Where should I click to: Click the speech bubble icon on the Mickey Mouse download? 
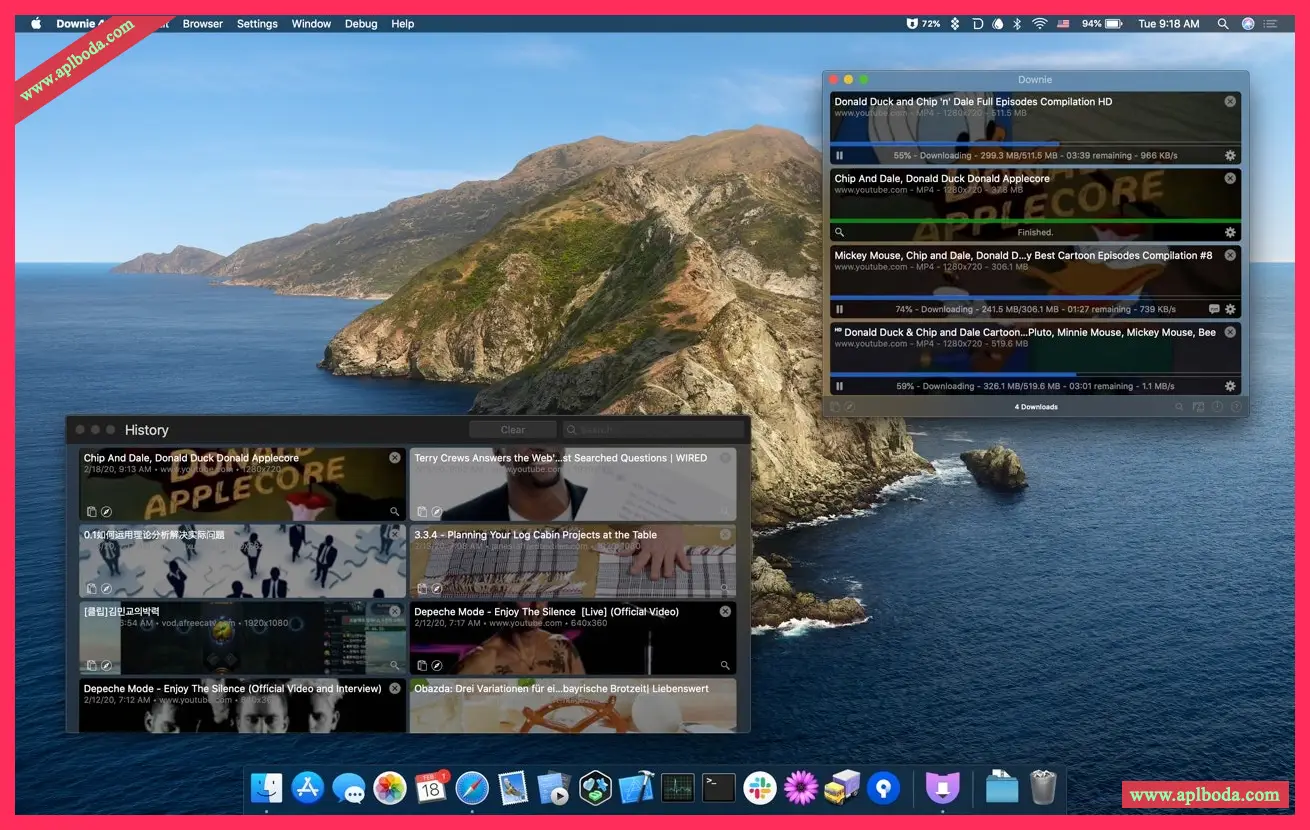click(1214, 309)
